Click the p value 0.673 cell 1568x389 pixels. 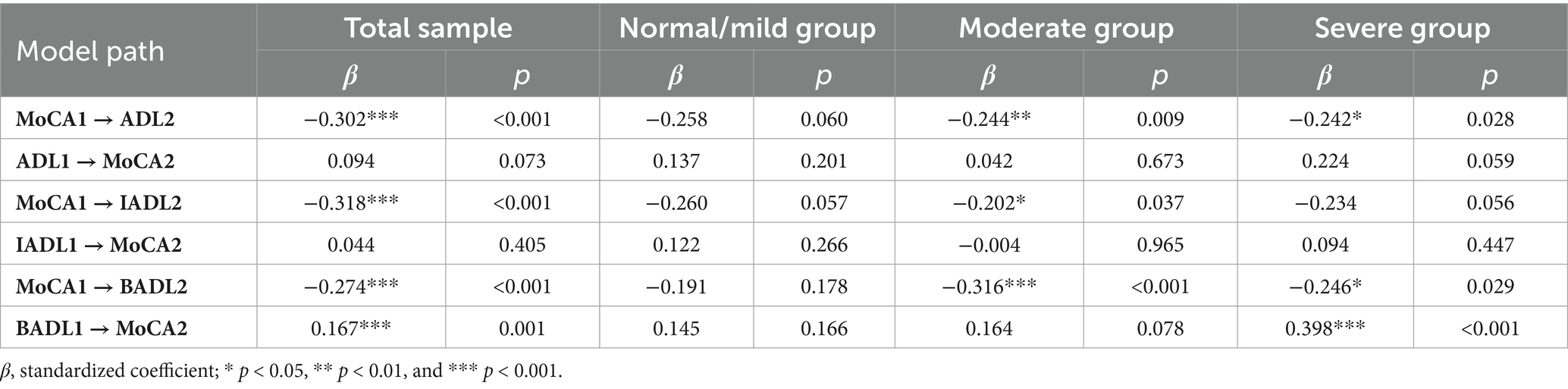(x=1159, y=161)
